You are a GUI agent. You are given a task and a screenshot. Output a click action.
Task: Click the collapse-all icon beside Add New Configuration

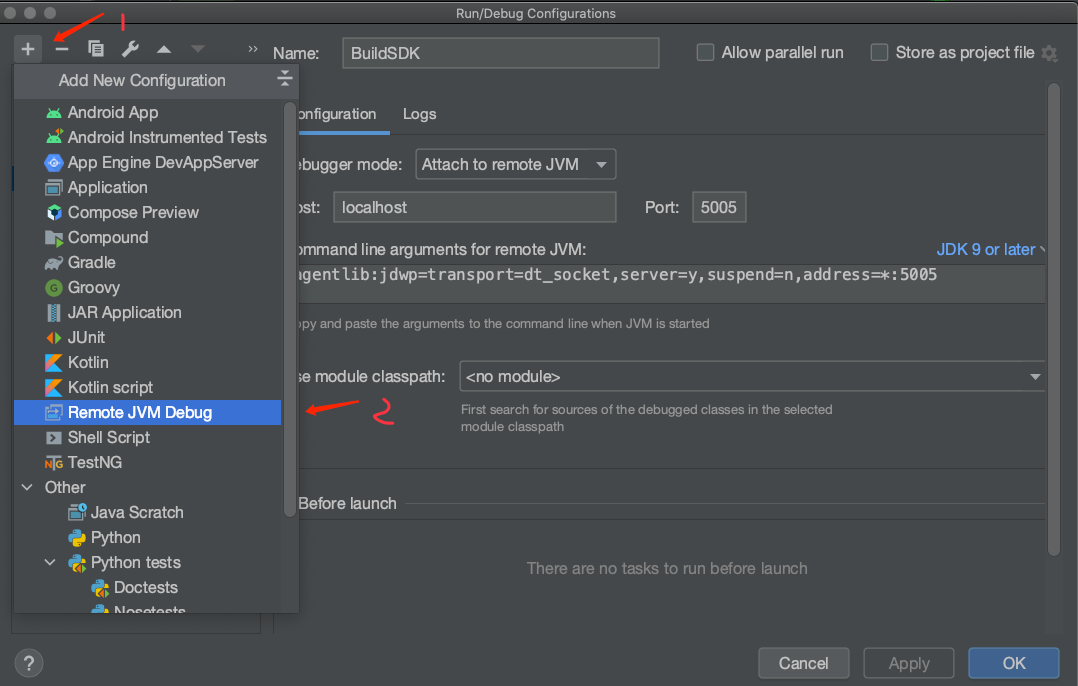(285, 78)
